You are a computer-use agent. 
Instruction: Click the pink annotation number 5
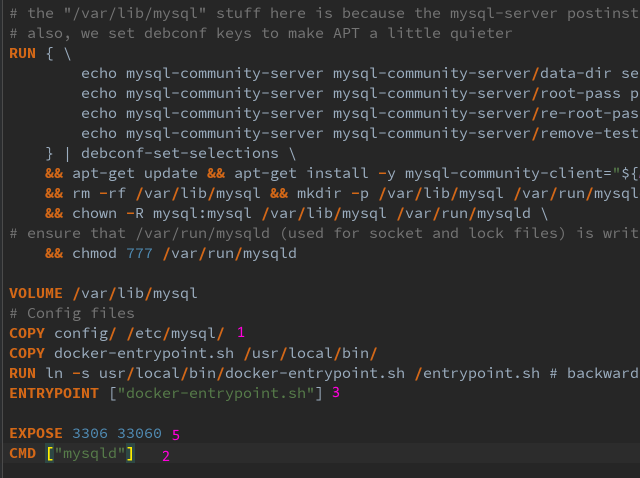(x=176, y=435)
